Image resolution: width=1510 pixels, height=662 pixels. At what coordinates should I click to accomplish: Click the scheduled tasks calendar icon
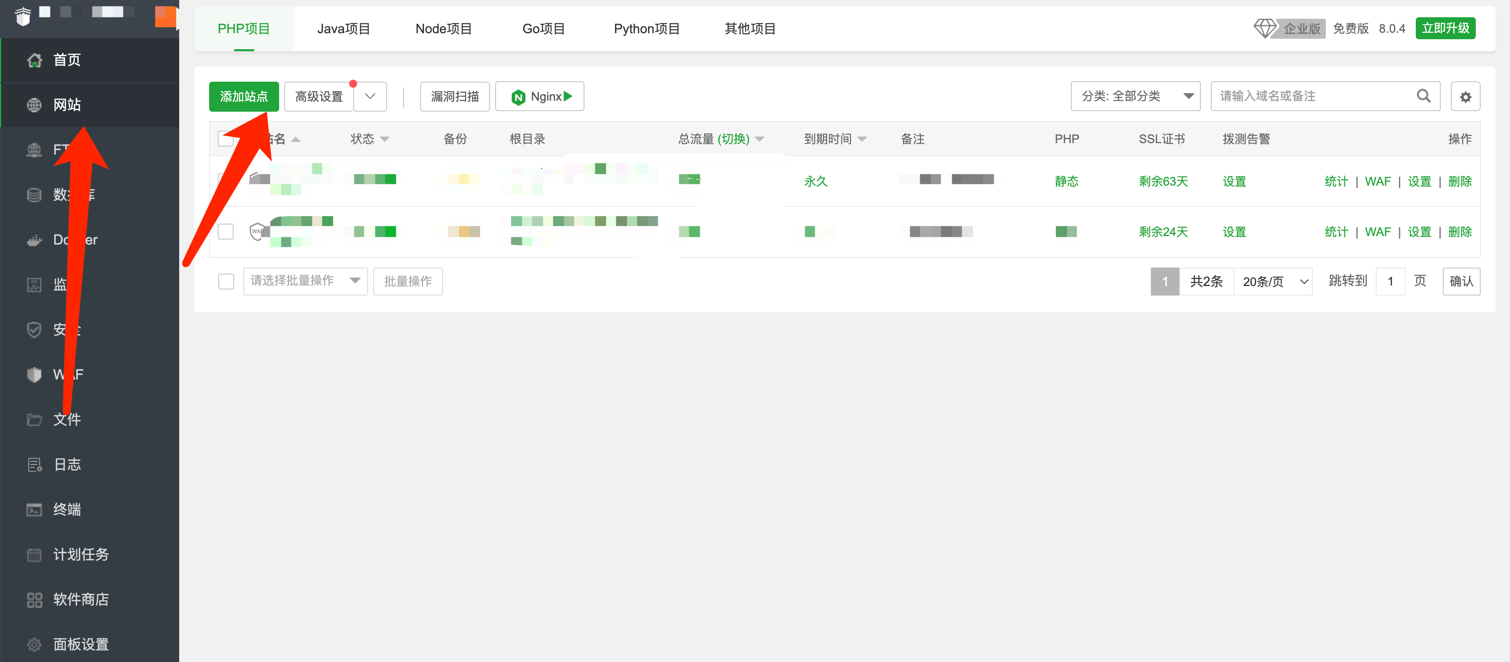(35, 555)
